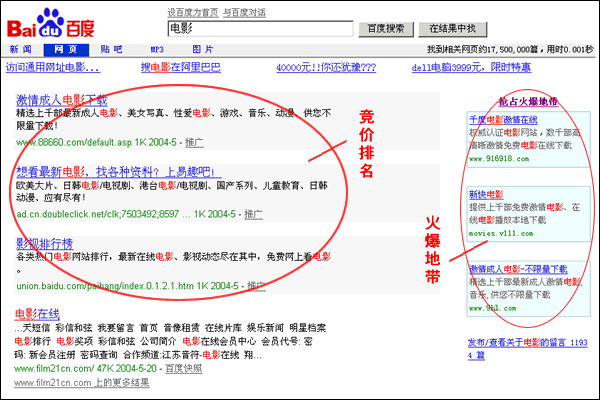This screenshot has height=400, width=600.
Task: Open the 激情成人电影下载 result title
Action: [x=62, y=100]
